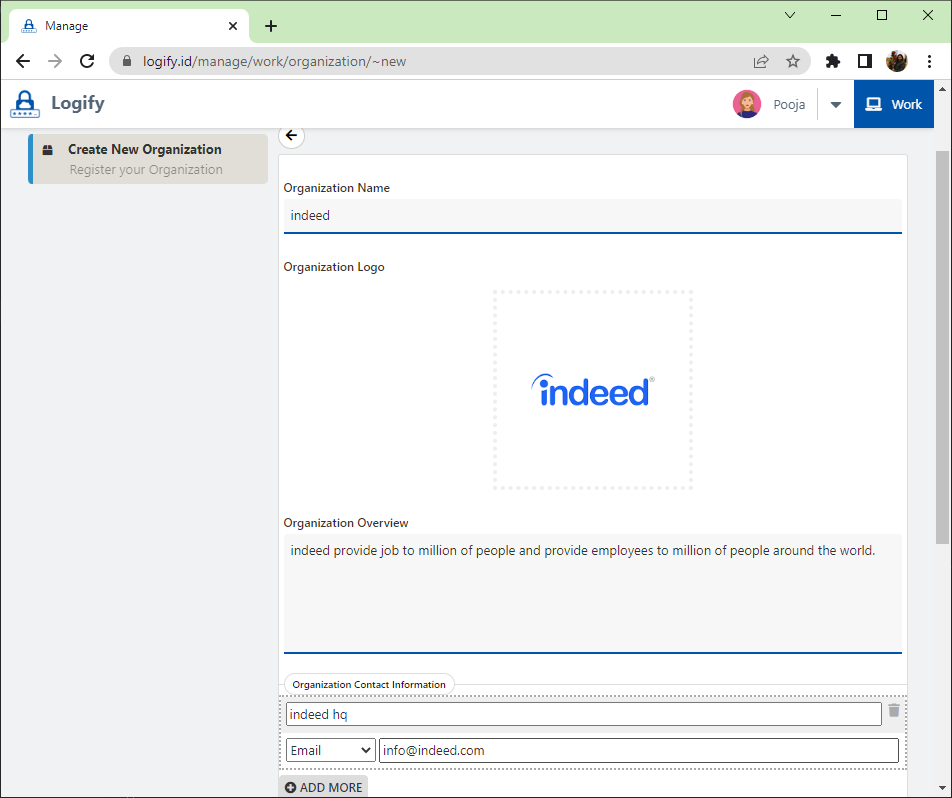Click Pooja's profile avatar
The height and width of the screenshot is (798, 952).
click(x=746, y=104)
